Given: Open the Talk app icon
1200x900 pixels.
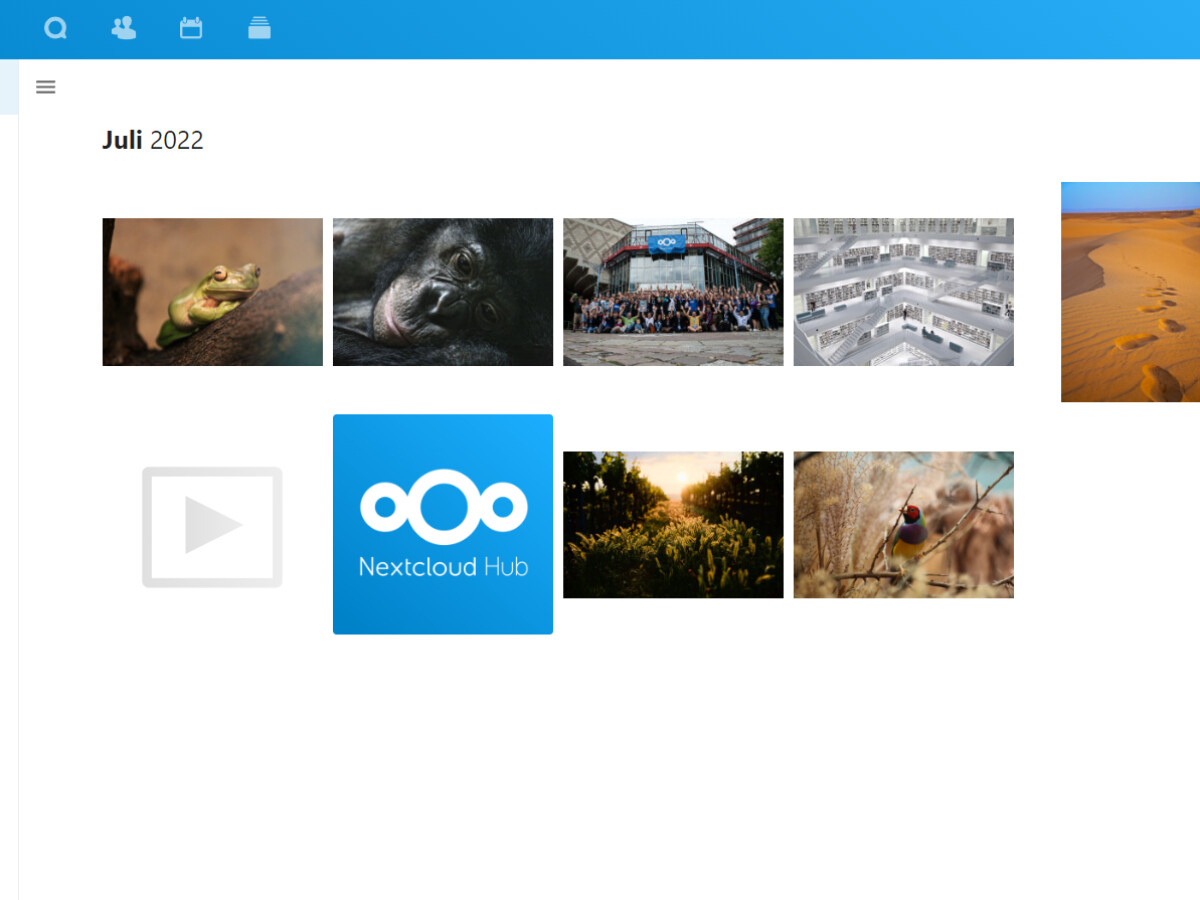Looking at the screenshot, I should (x=55, y=28).
